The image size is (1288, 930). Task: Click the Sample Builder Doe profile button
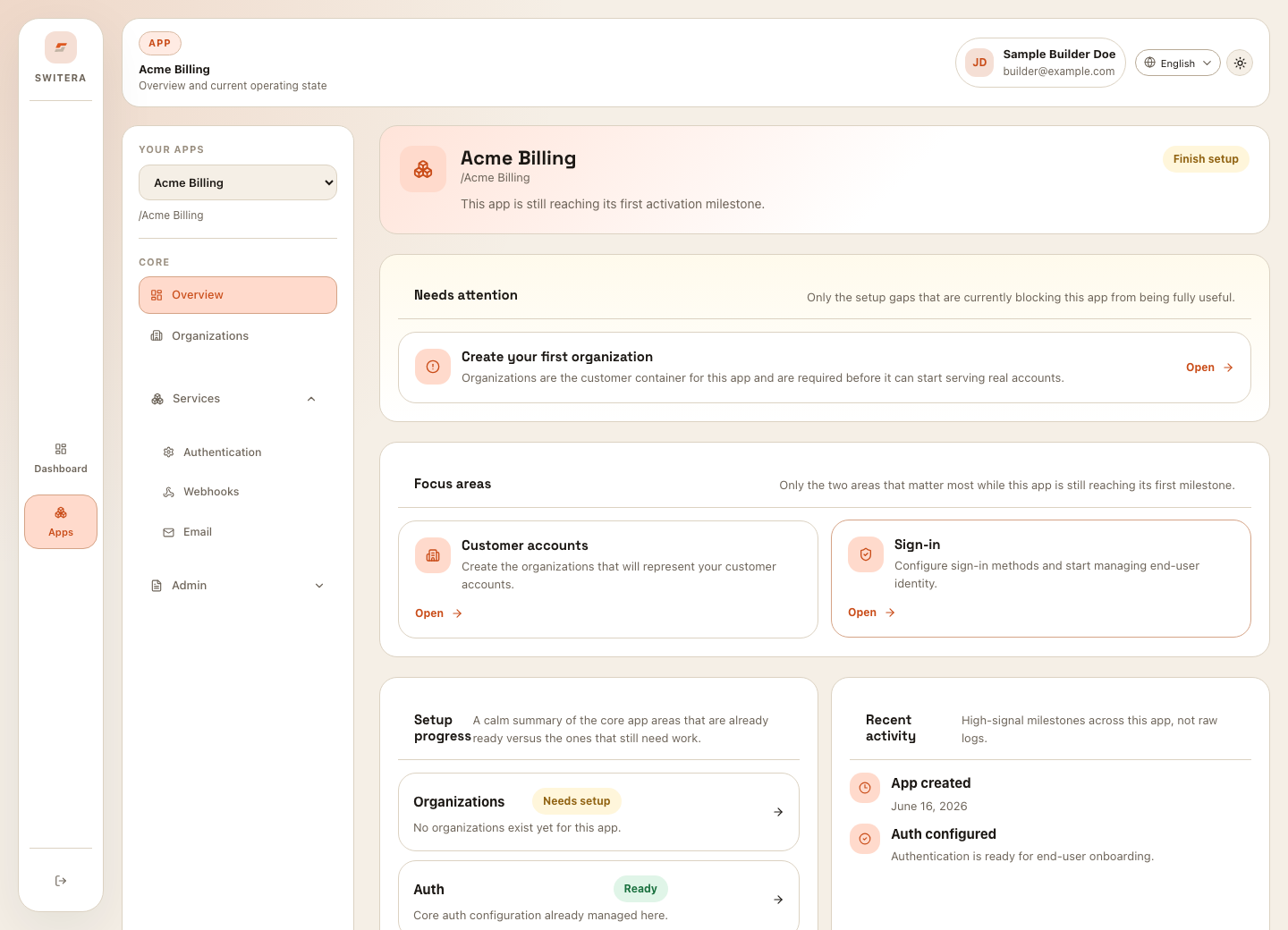1041,63
